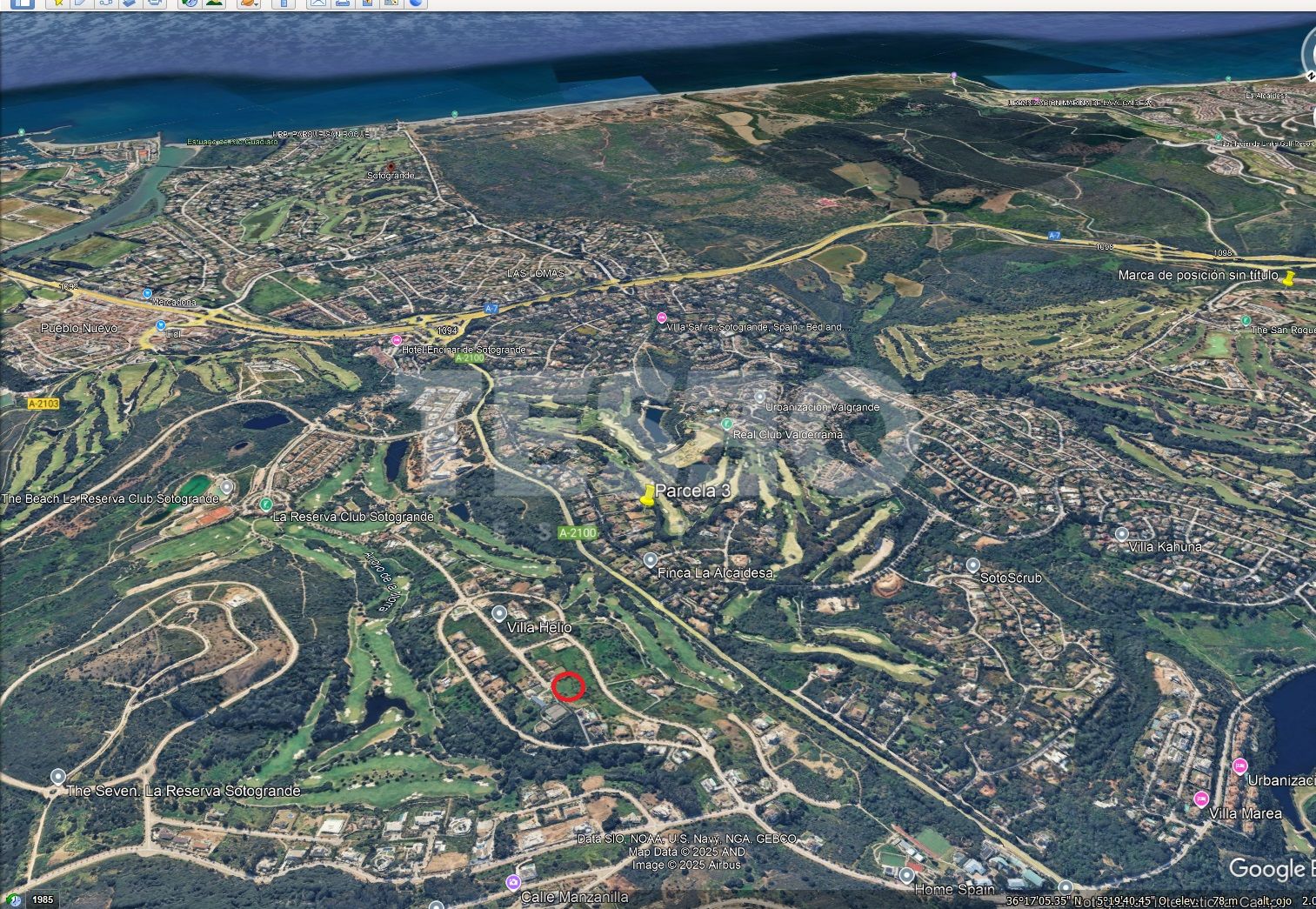Click the 1985 historical imagery date
Image resolution: width=1316 pixels, height=909 pixels.
(x=43, y=899)
